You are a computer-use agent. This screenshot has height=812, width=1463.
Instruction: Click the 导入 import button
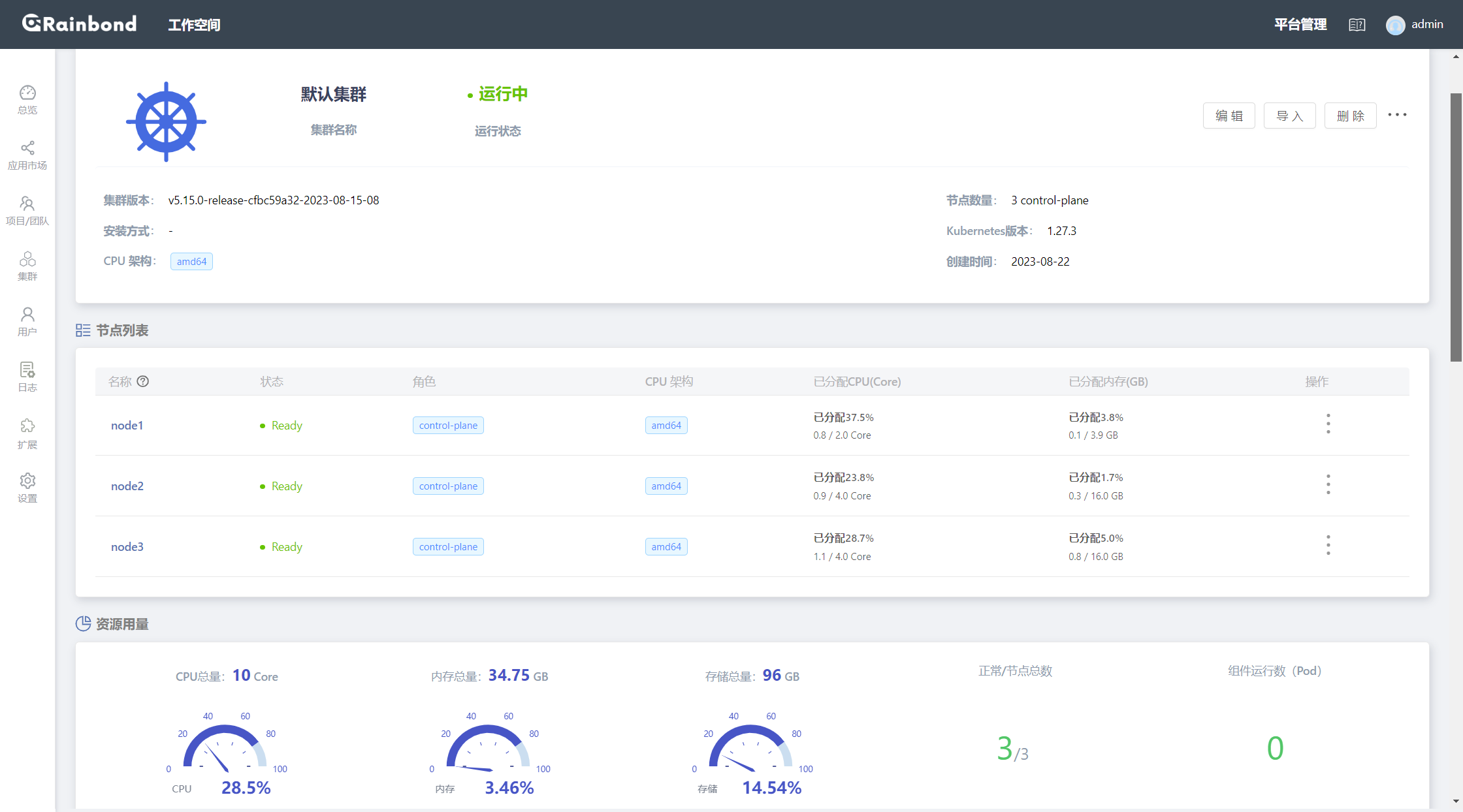click(x=1289, y=116)
